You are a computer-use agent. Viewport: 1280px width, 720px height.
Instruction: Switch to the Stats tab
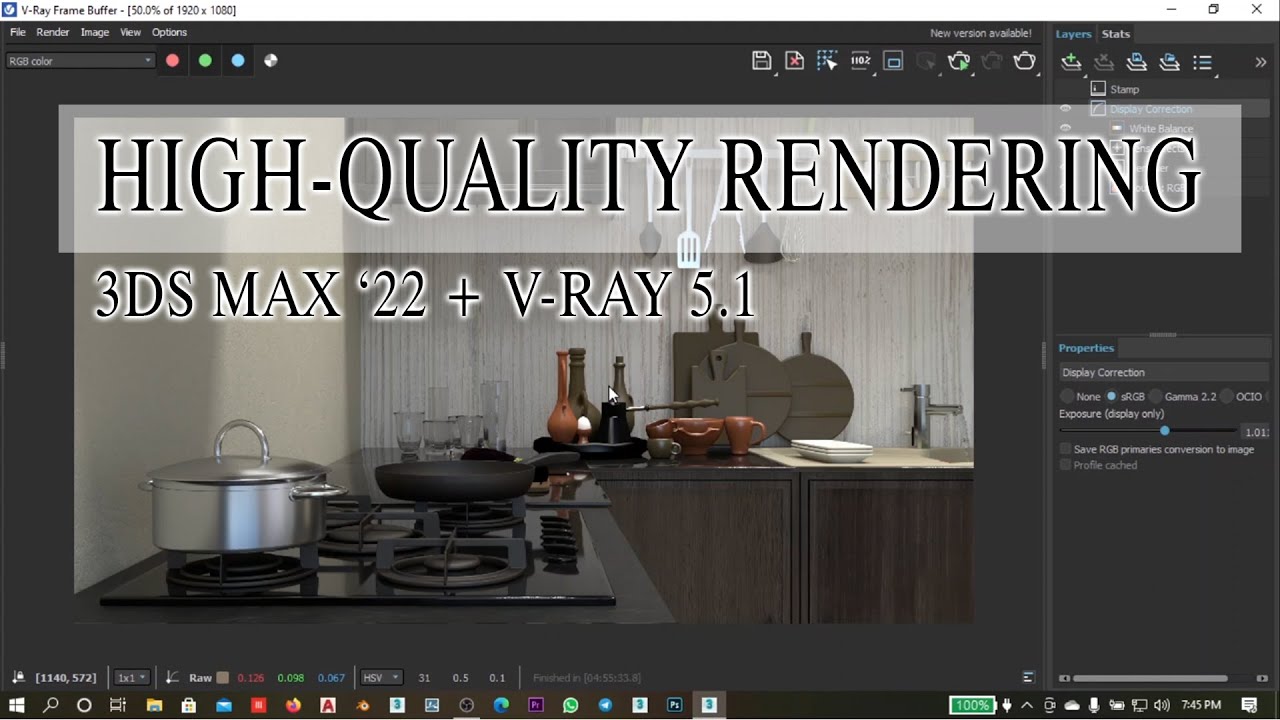[x=1116, y=34]
